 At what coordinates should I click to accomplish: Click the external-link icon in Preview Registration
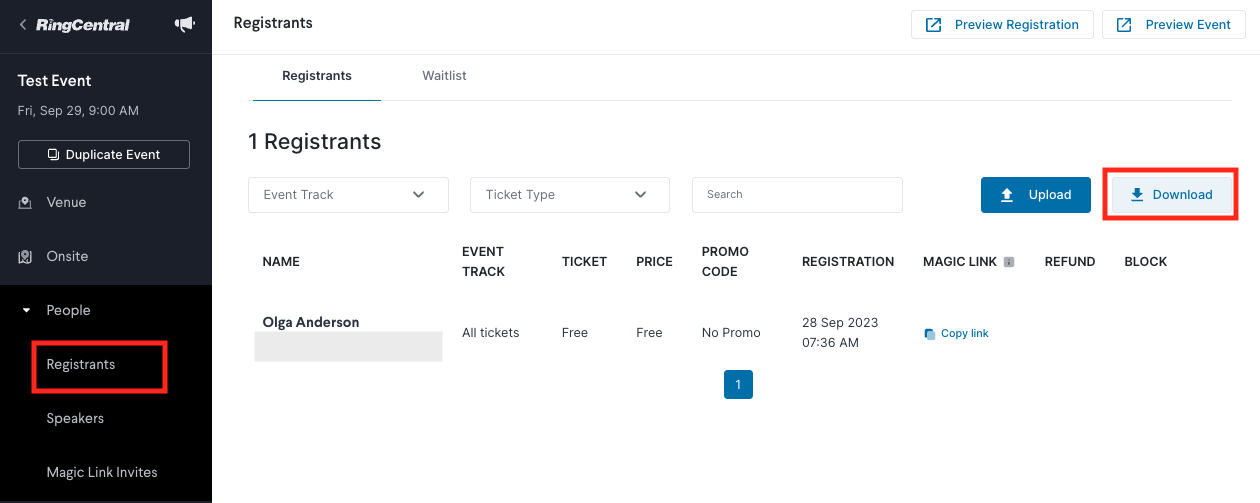point(934,25)
